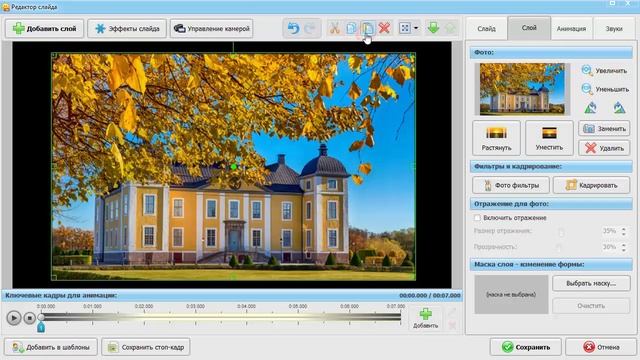The height and width of the screenshot is (360, 640).
Task: Click the reflection size 35% stepper
Action: [624, 231]
